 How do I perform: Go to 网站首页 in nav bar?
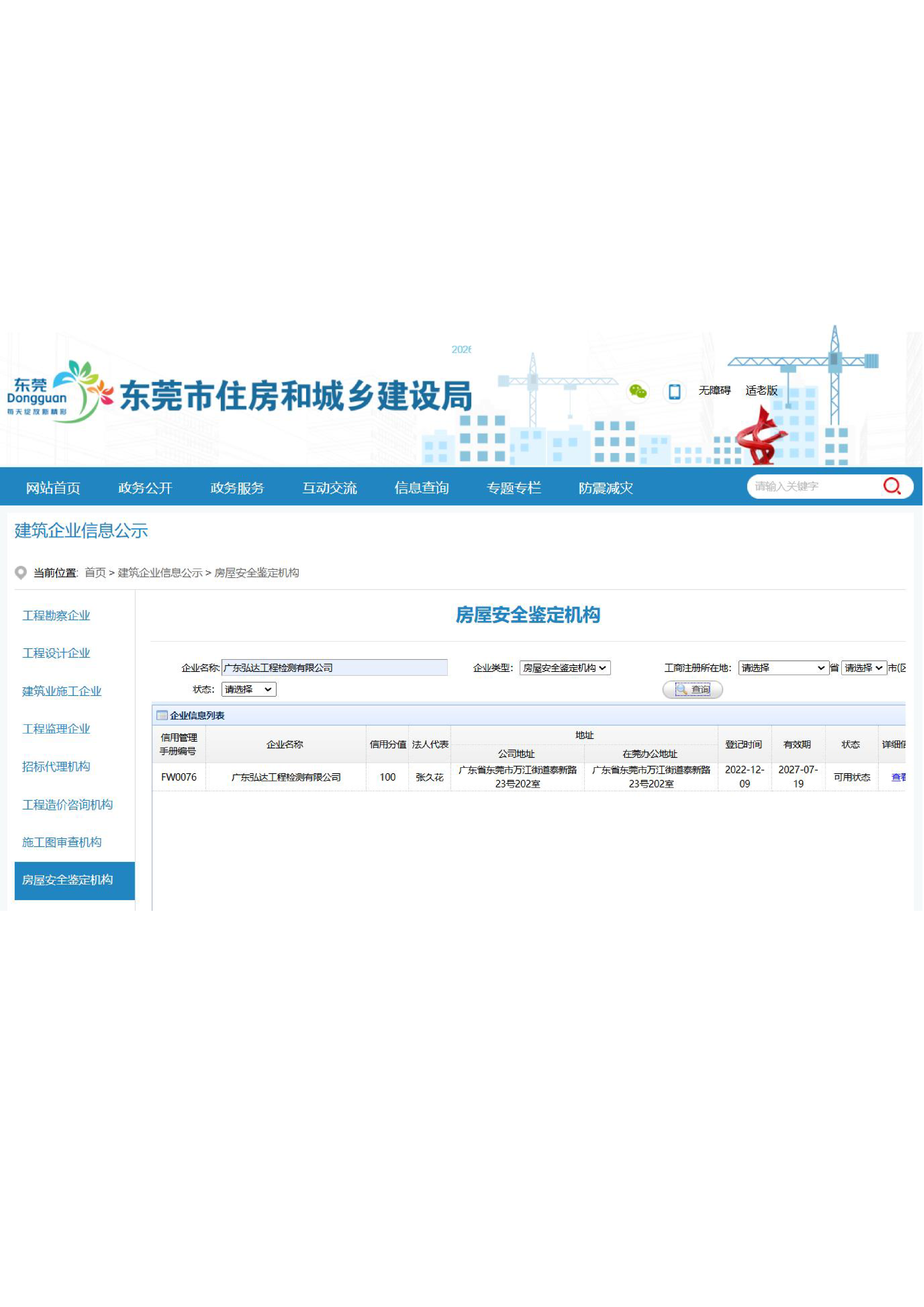[x=53, y=488]
